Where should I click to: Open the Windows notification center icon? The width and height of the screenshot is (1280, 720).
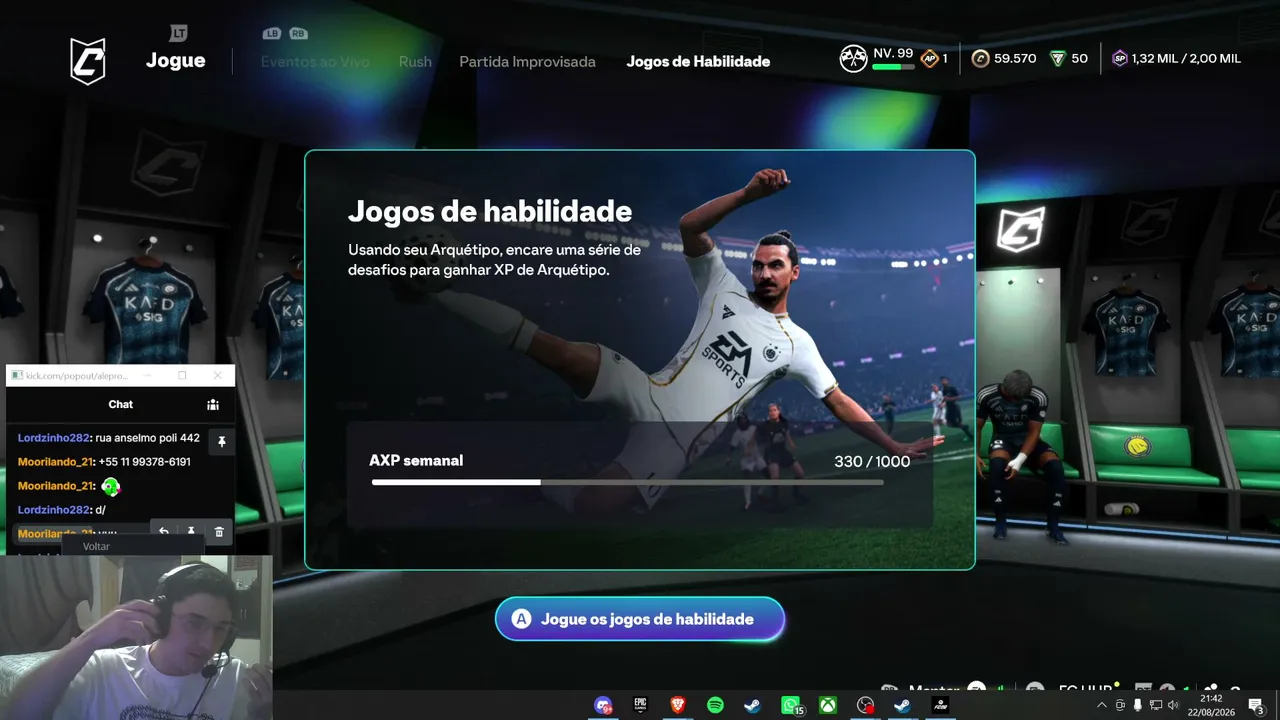[x=1255, y=705]
